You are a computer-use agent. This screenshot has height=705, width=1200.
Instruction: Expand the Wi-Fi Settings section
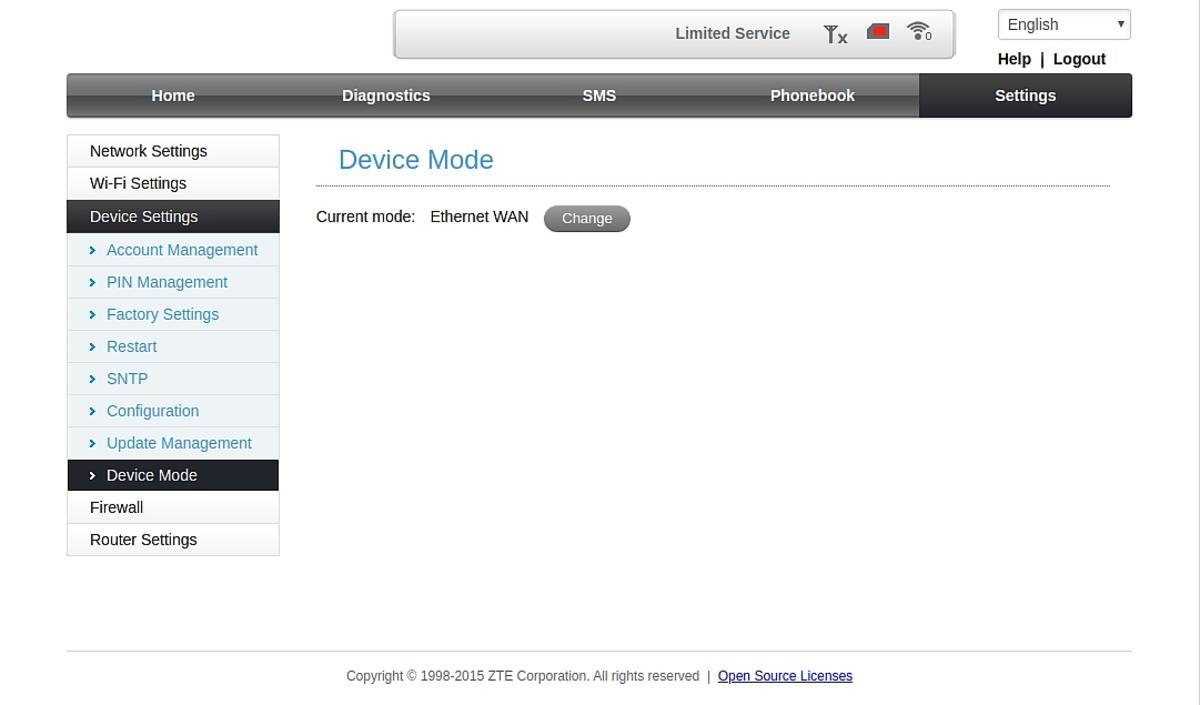click(x=138, y=183)
